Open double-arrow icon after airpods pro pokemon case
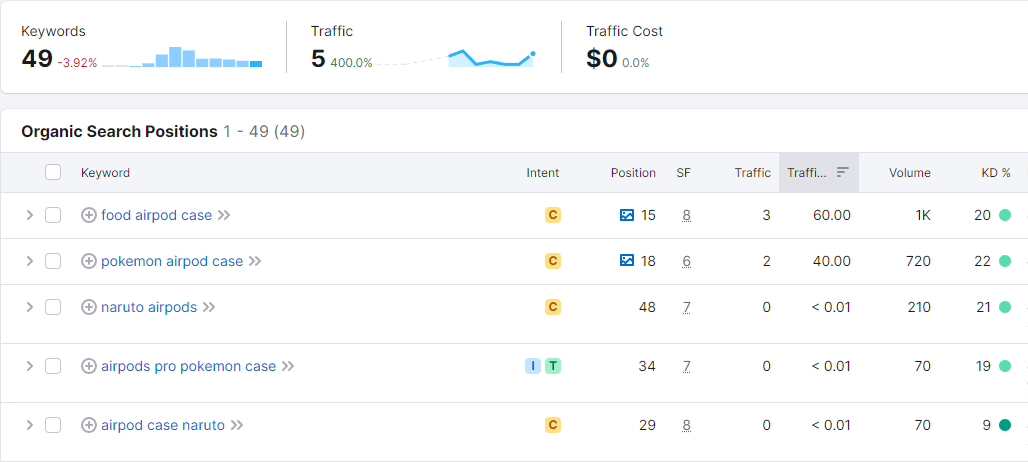The image size is (1028, 462). coord(288,366)
